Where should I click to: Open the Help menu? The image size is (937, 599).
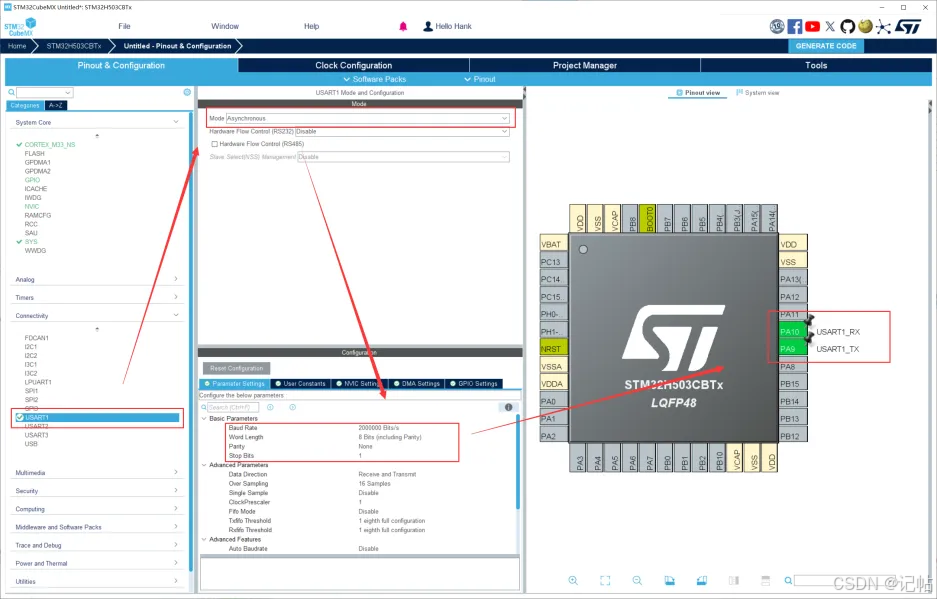click(311, 26)
